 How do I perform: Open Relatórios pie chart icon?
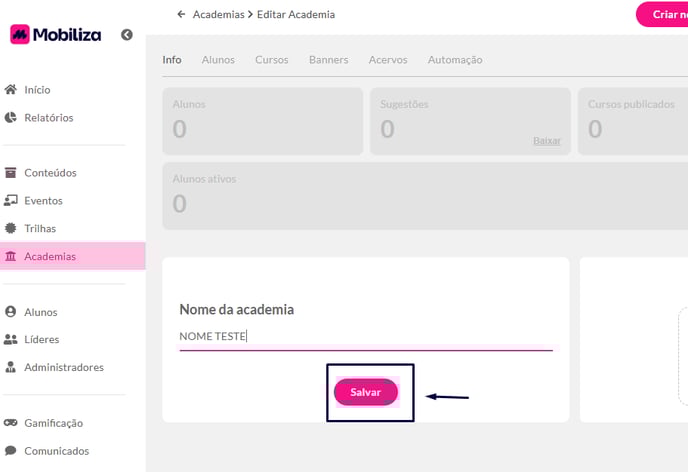[x=11, y=117]
